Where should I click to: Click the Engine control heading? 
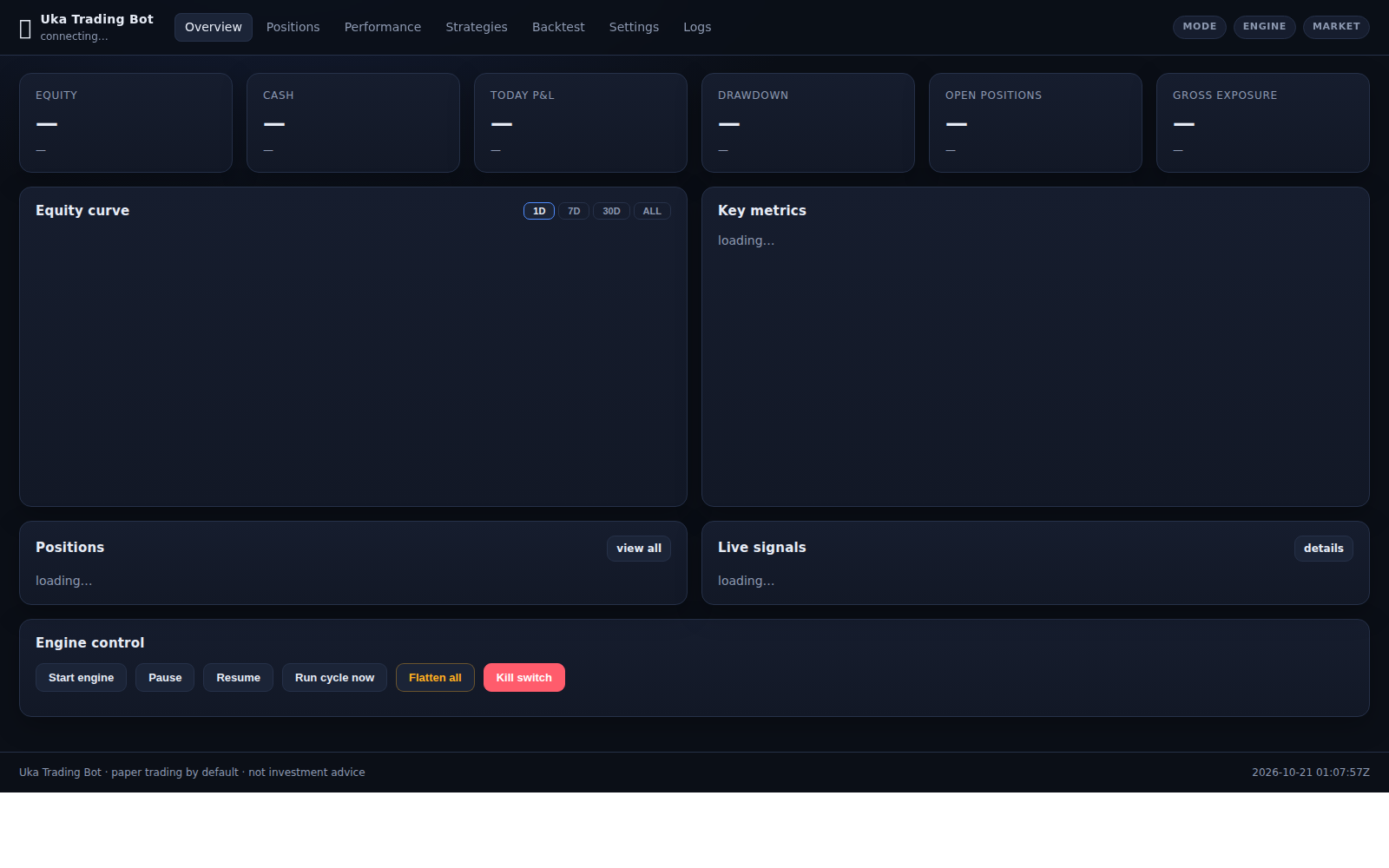tap(90, 643)
